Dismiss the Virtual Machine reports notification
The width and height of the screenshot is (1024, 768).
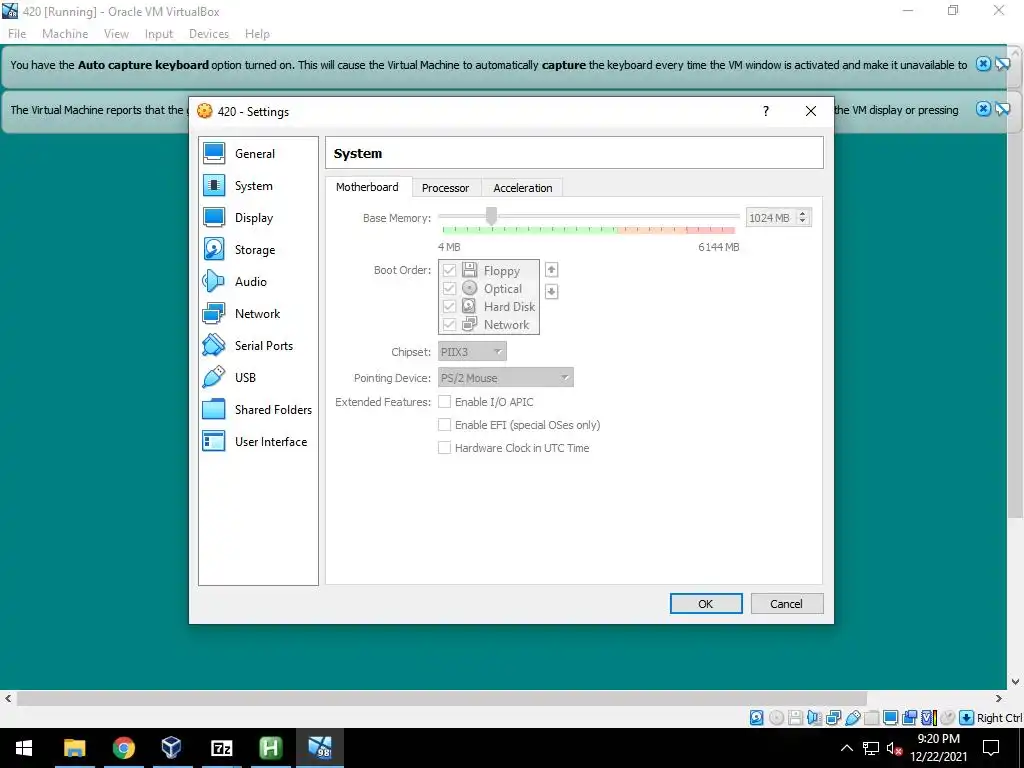[x=983, y=108]
